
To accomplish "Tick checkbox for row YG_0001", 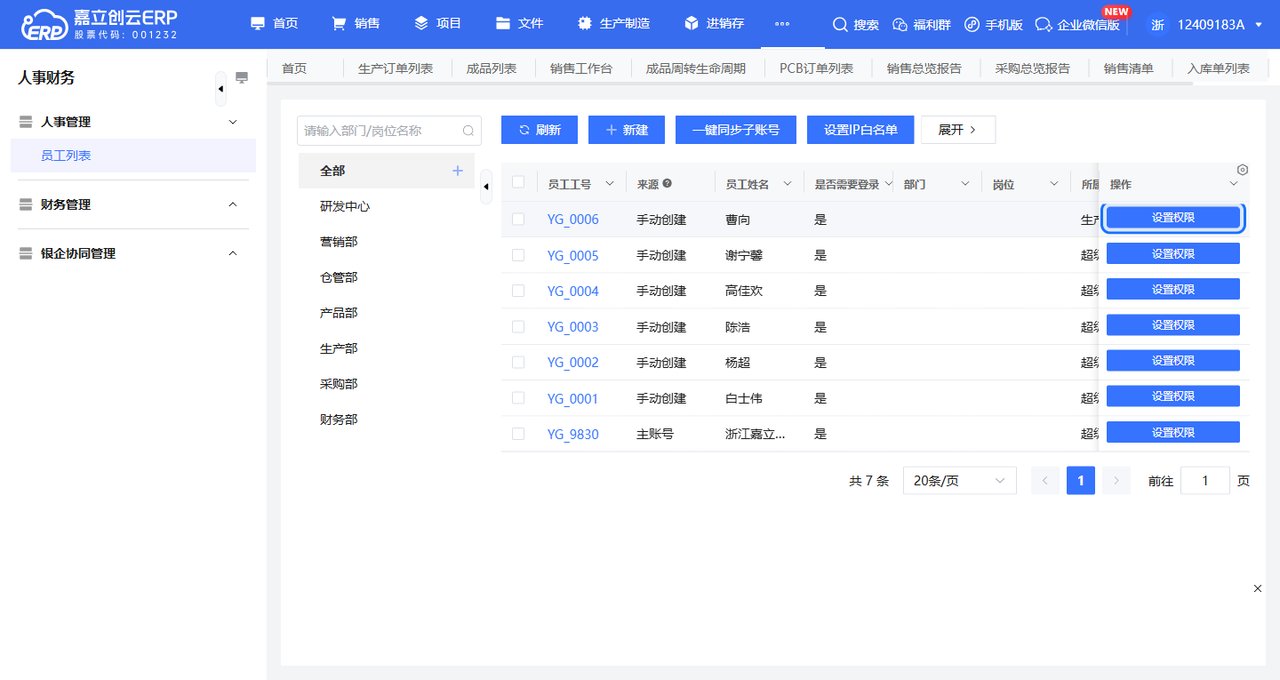I will click(x=518, y=398).
